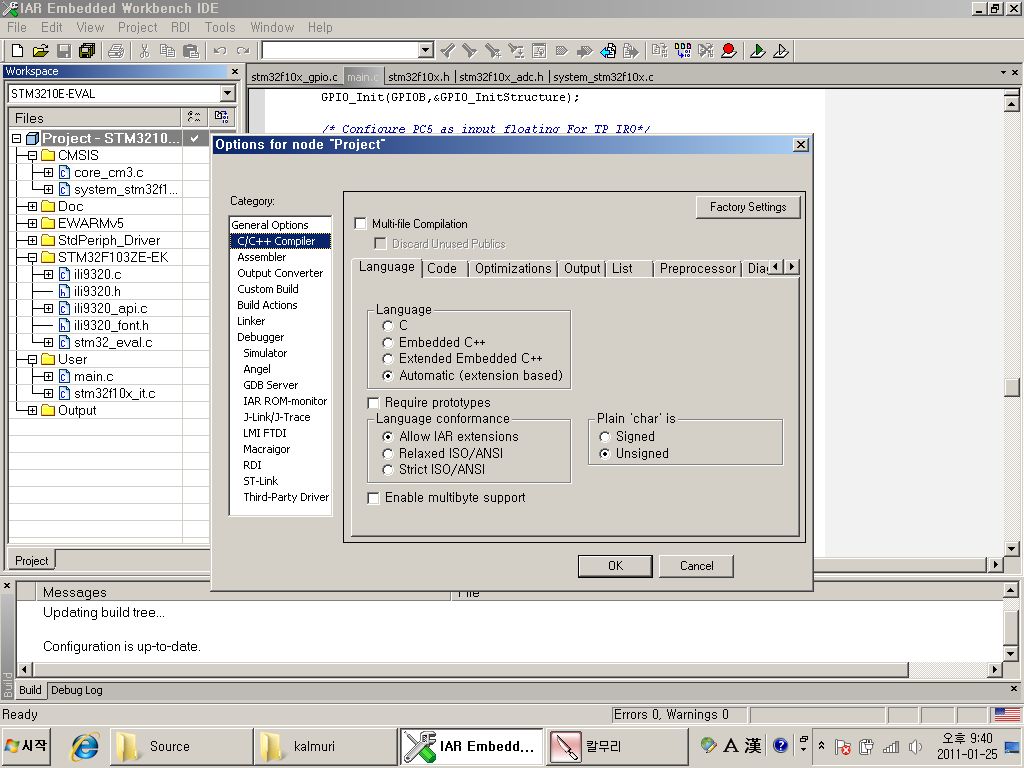Click the OK button
Image resolution: width=1024 pixels, height=768 pixels.
[615, 566]
